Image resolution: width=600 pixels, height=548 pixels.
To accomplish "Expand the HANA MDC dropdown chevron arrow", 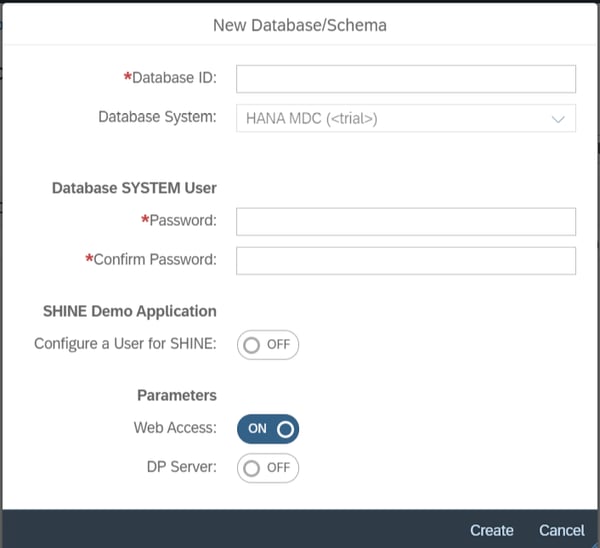I will click(x=558, y=119).
